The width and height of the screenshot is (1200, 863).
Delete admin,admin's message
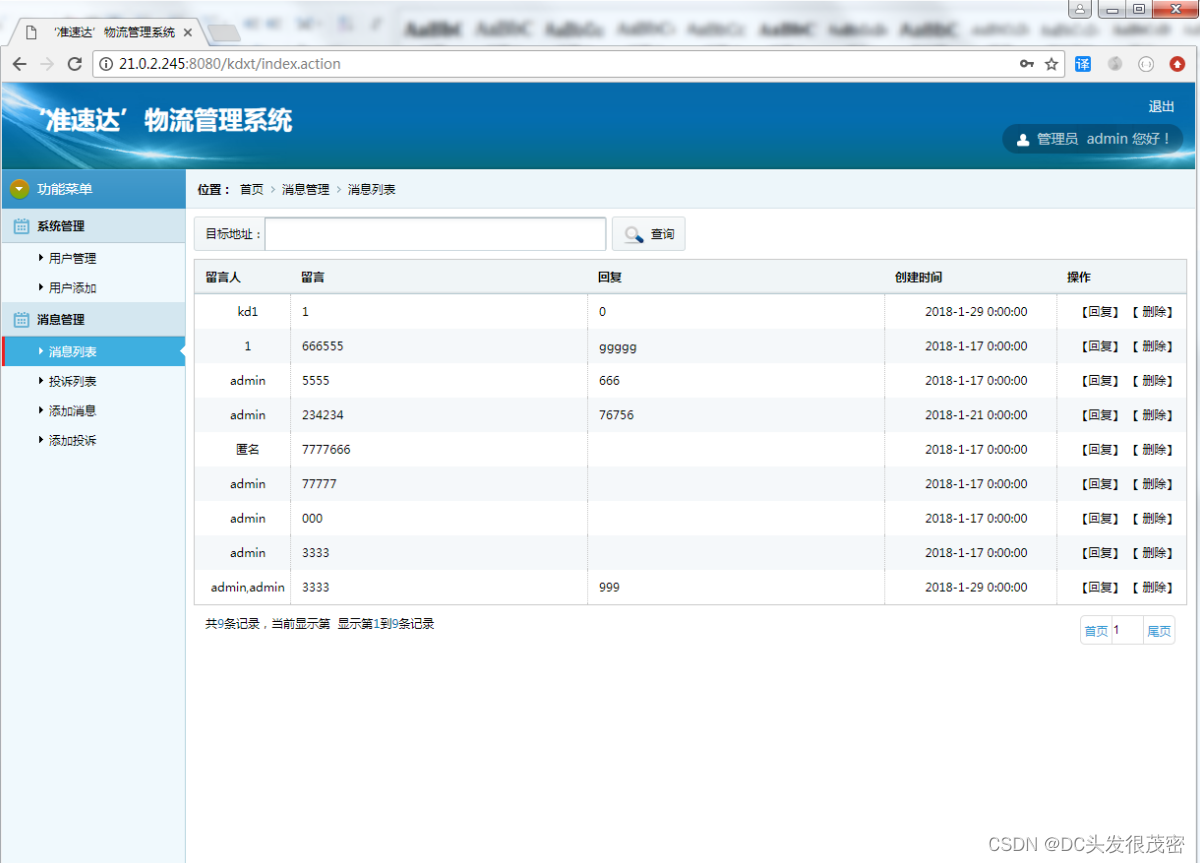tap(1152, 588)
